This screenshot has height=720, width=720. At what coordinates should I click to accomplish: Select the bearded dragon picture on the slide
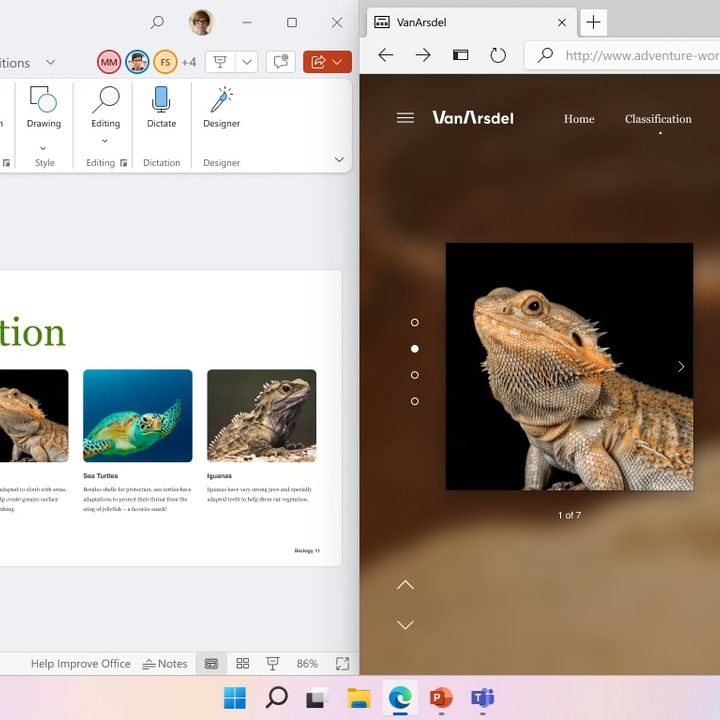click(x=34, y=416)
